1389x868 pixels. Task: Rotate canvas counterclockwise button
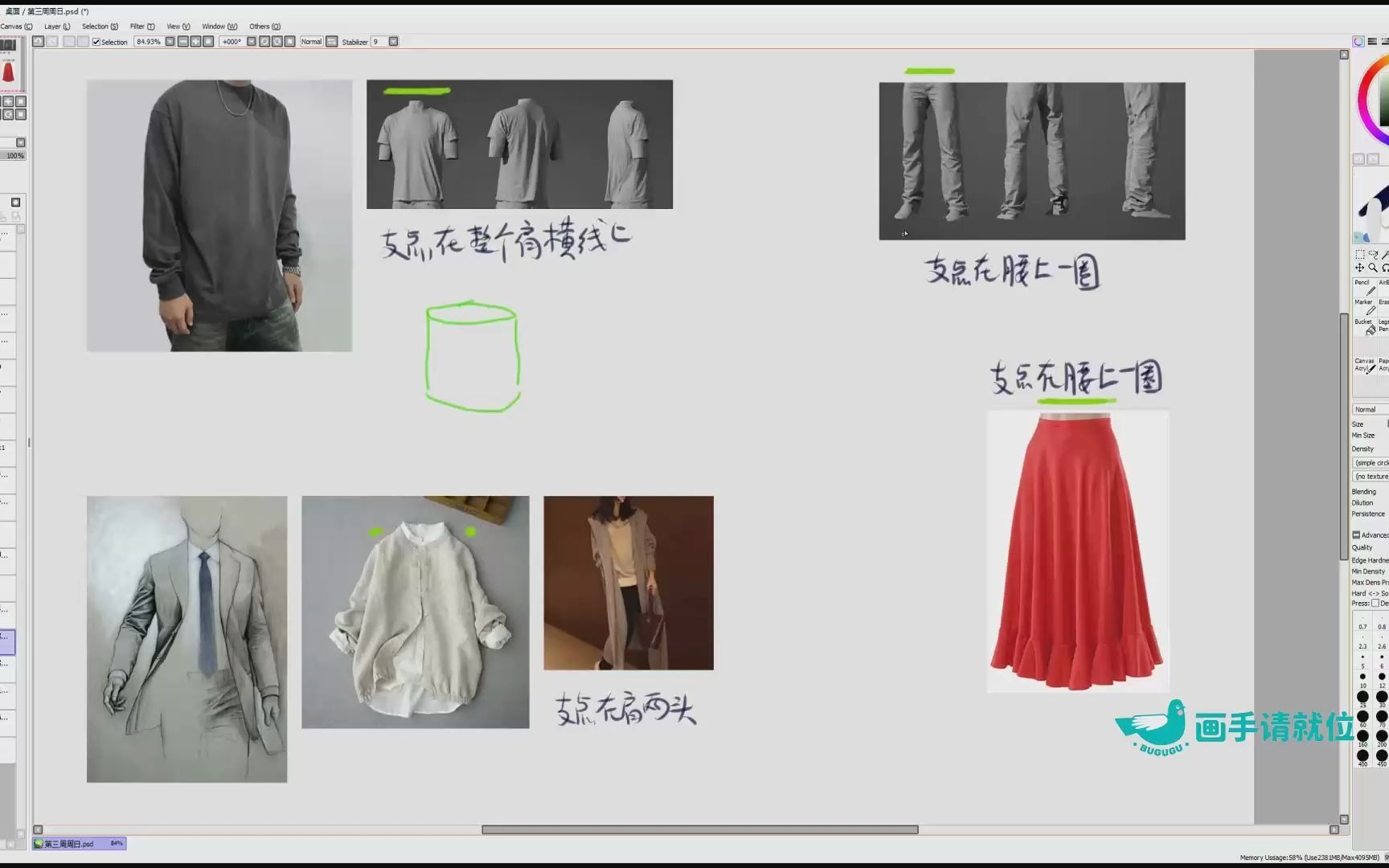[264, 42]
